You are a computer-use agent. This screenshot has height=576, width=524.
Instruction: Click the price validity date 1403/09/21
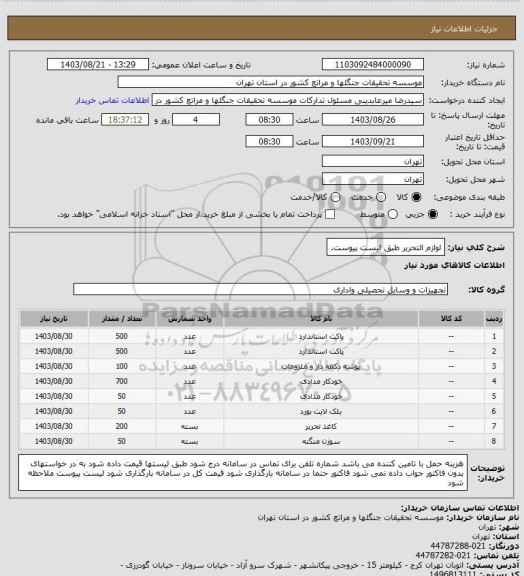pyautogui.click(x=373, y=141)
